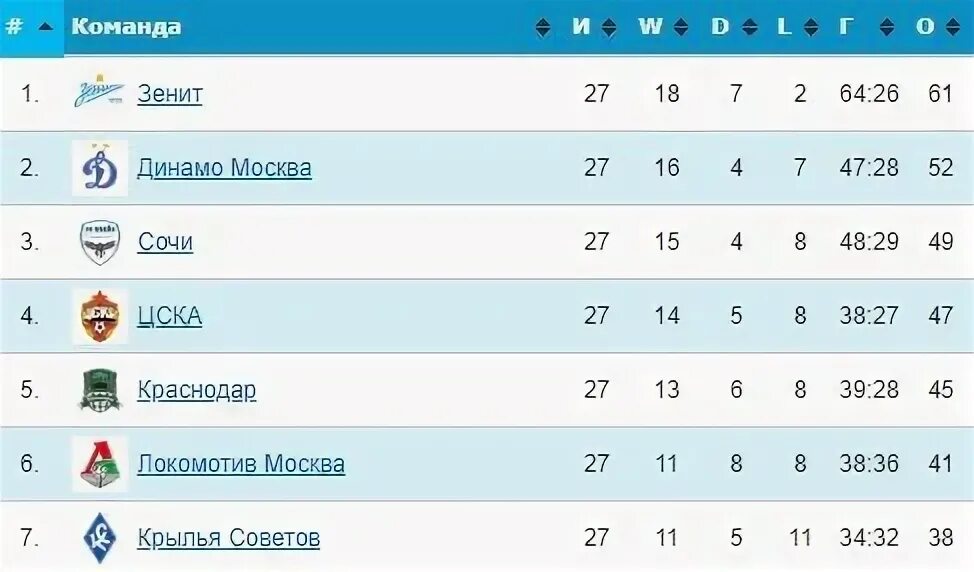The height and width of the screenshot is (572, 974).
Task: Open the Динамо Москва team link
Action: [224, 168]
